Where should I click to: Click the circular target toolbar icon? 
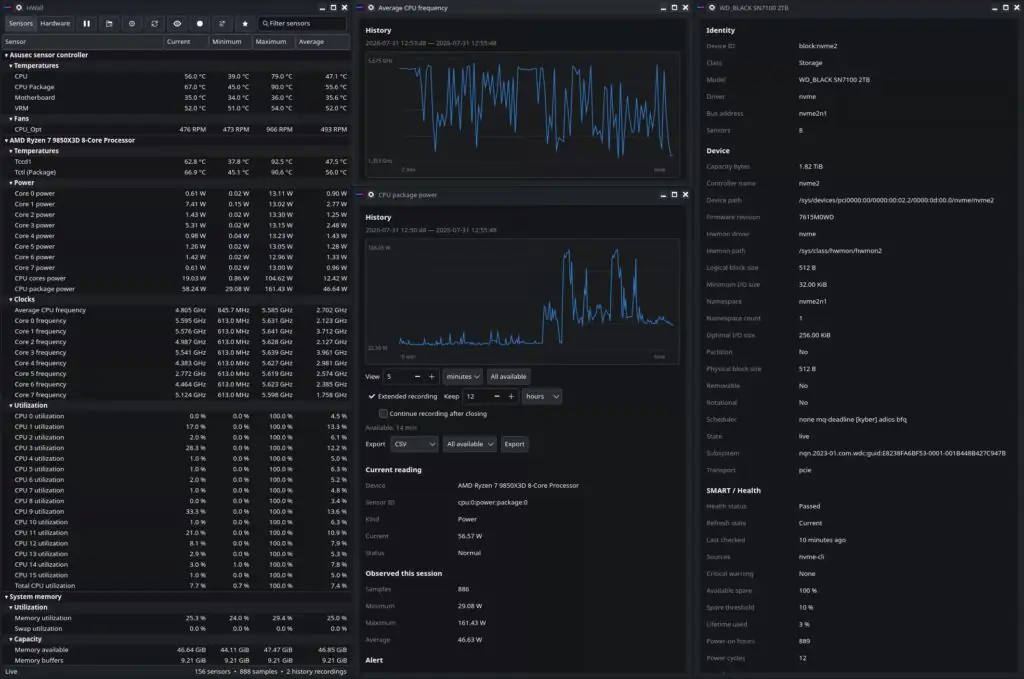point(132,24)
